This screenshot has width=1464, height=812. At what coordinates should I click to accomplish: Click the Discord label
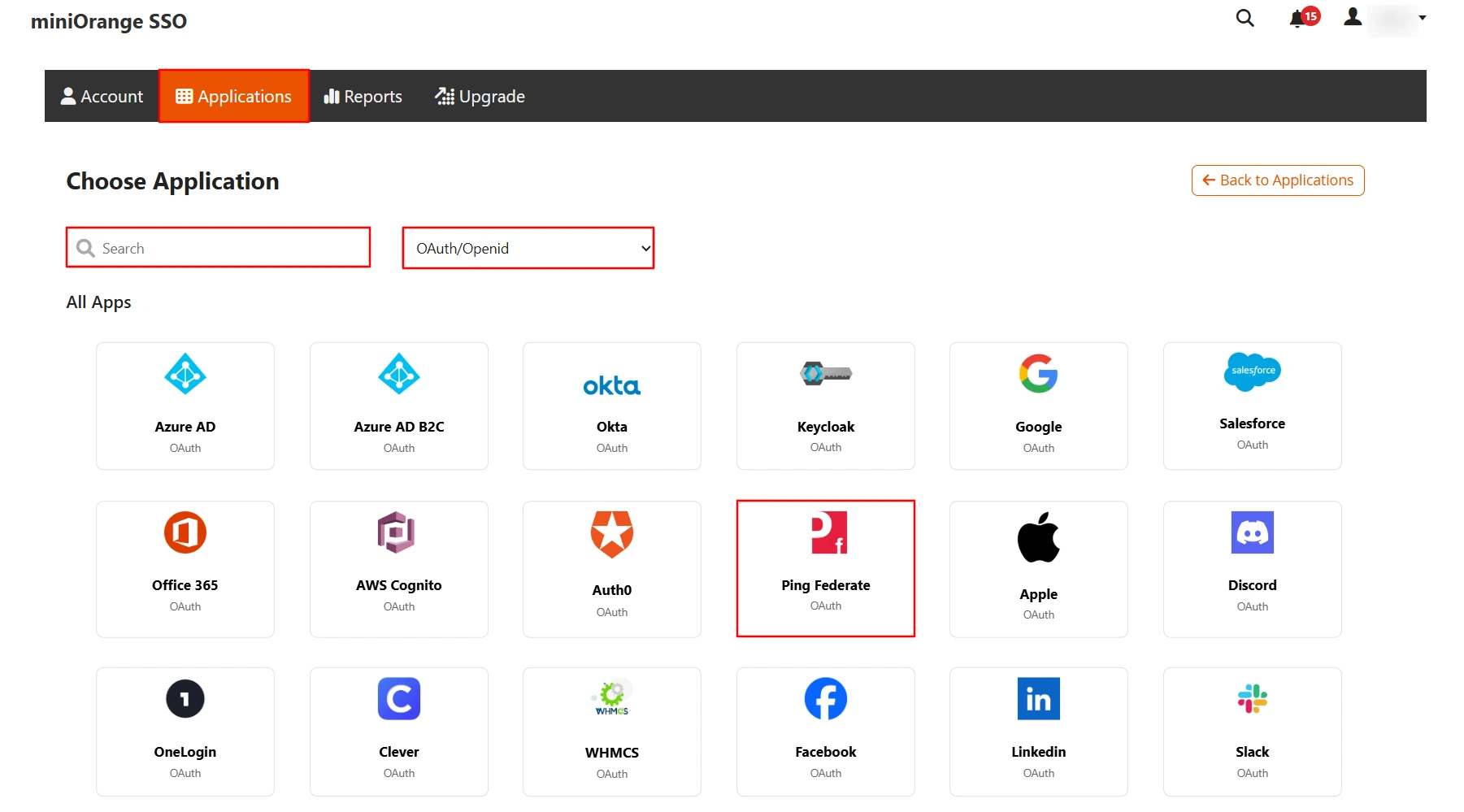tap(1253, 585)
